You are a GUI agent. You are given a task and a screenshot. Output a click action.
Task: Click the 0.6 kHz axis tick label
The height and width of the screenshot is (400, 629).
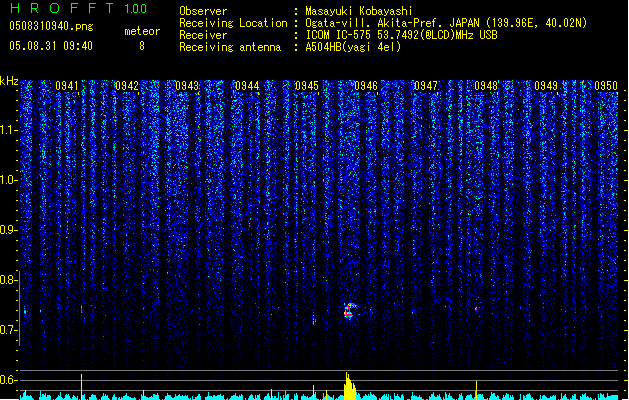(x=8, y=380)
